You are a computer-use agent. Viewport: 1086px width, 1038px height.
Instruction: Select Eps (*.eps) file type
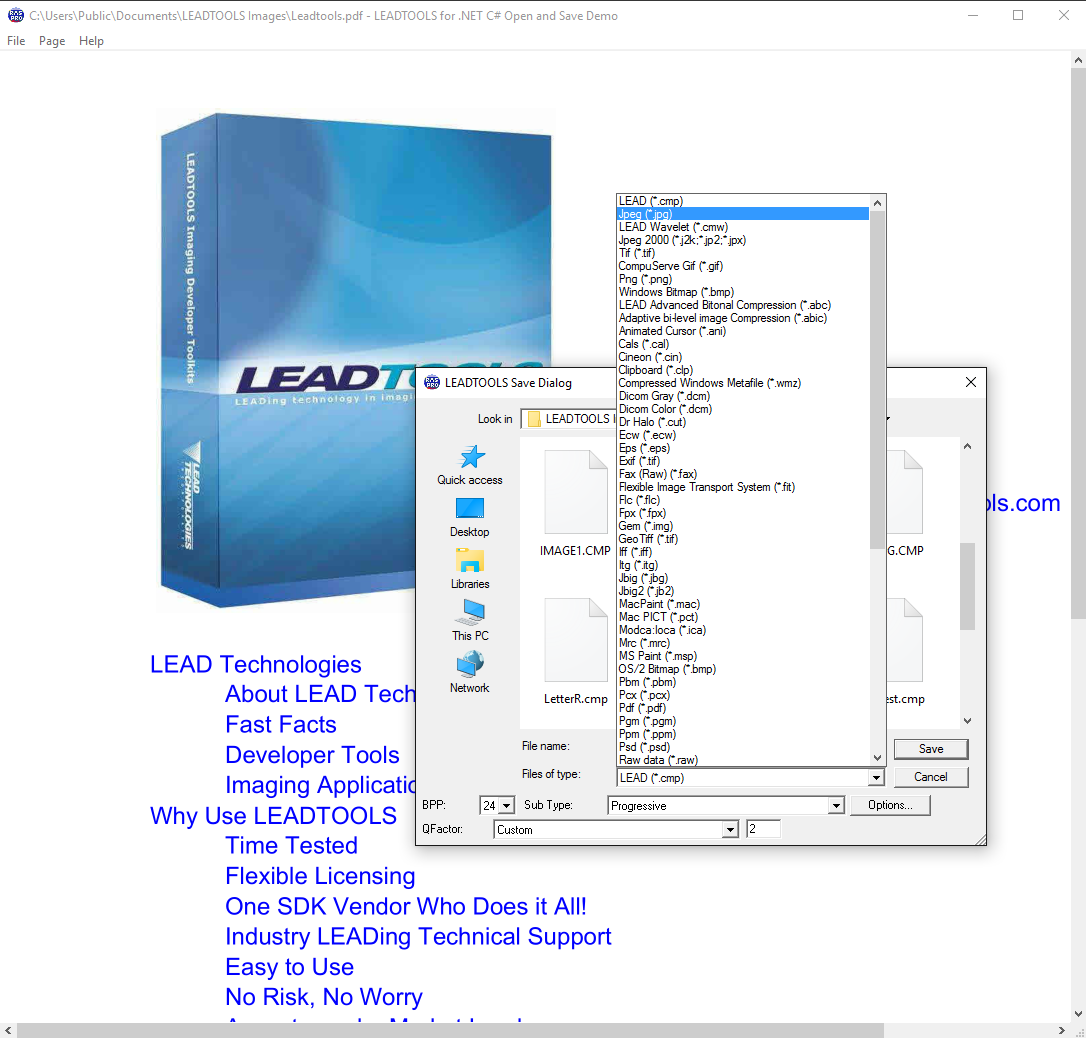click(x=742, y=448)
